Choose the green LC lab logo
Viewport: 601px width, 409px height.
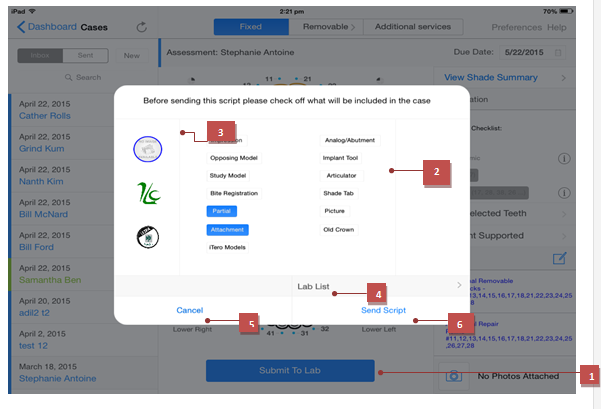pos(149,193)
